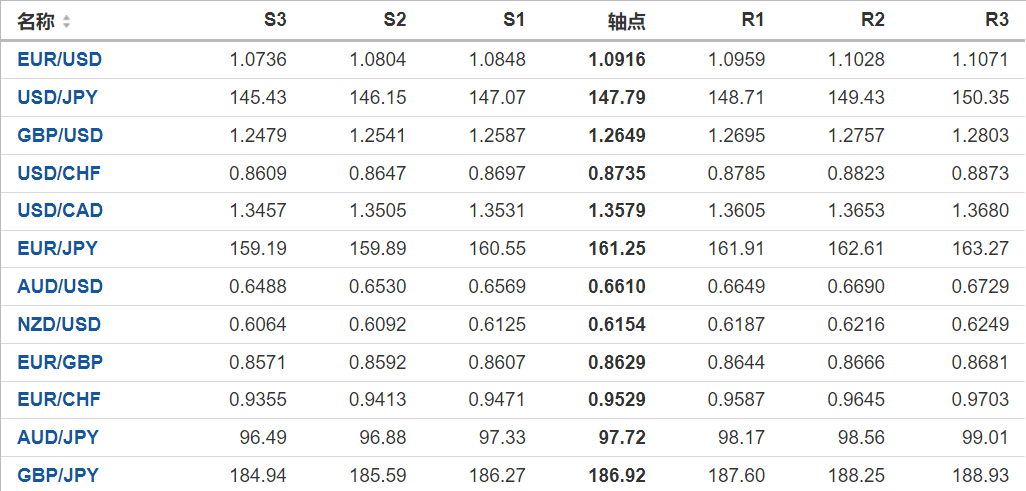Image resolution: width=1026 pixels, height=491 pixels.
Task: Open the USD/CHF pair link
Action: coord(58,174)
